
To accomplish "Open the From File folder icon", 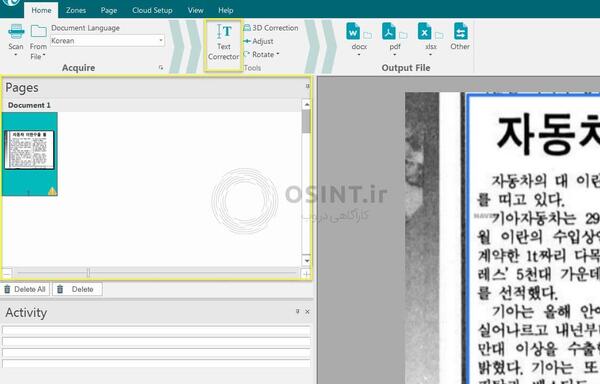I will pyautogui.click(x=38, y=31).
